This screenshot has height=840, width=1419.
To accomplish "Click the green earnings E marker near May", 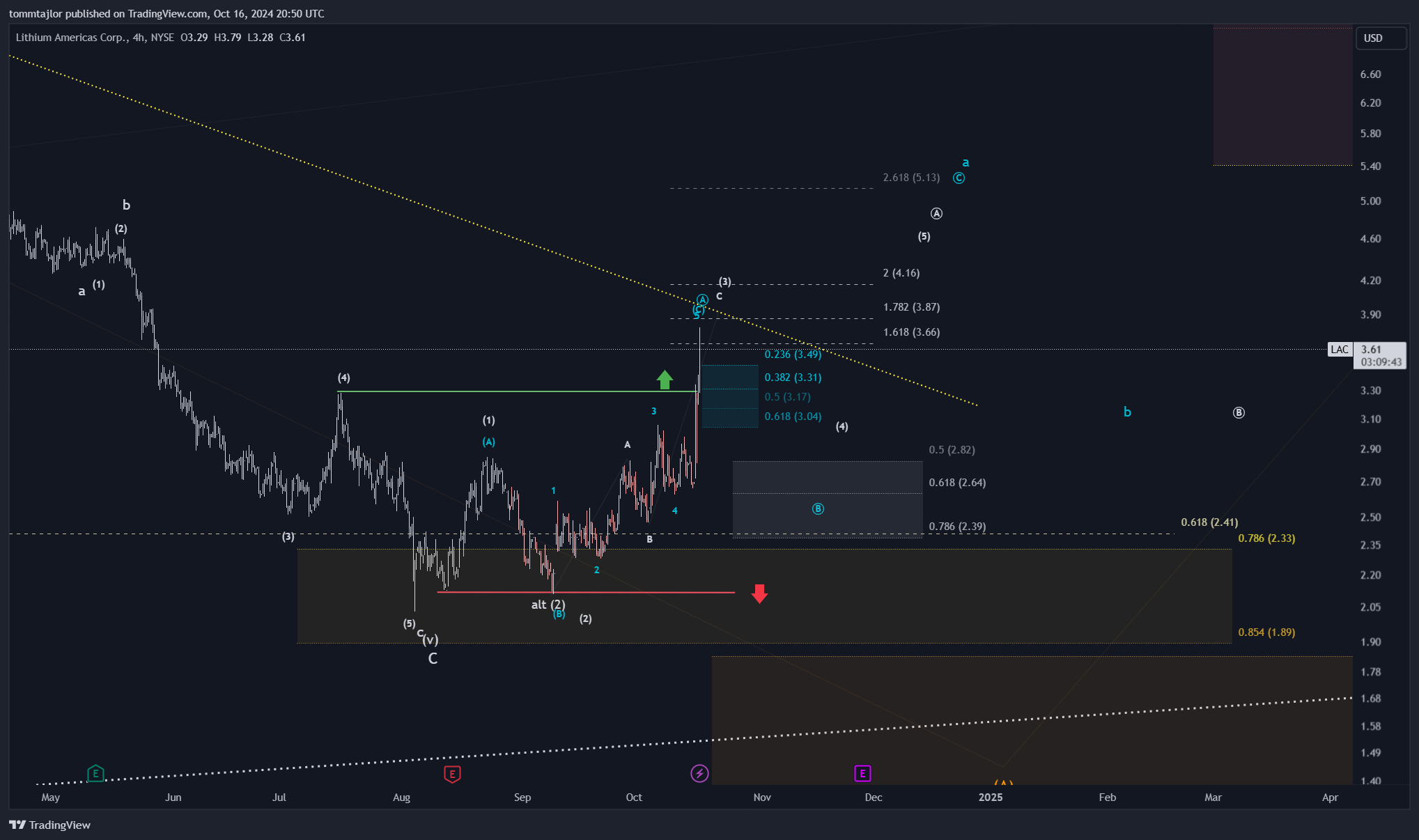I will click(x=95, y=773).
